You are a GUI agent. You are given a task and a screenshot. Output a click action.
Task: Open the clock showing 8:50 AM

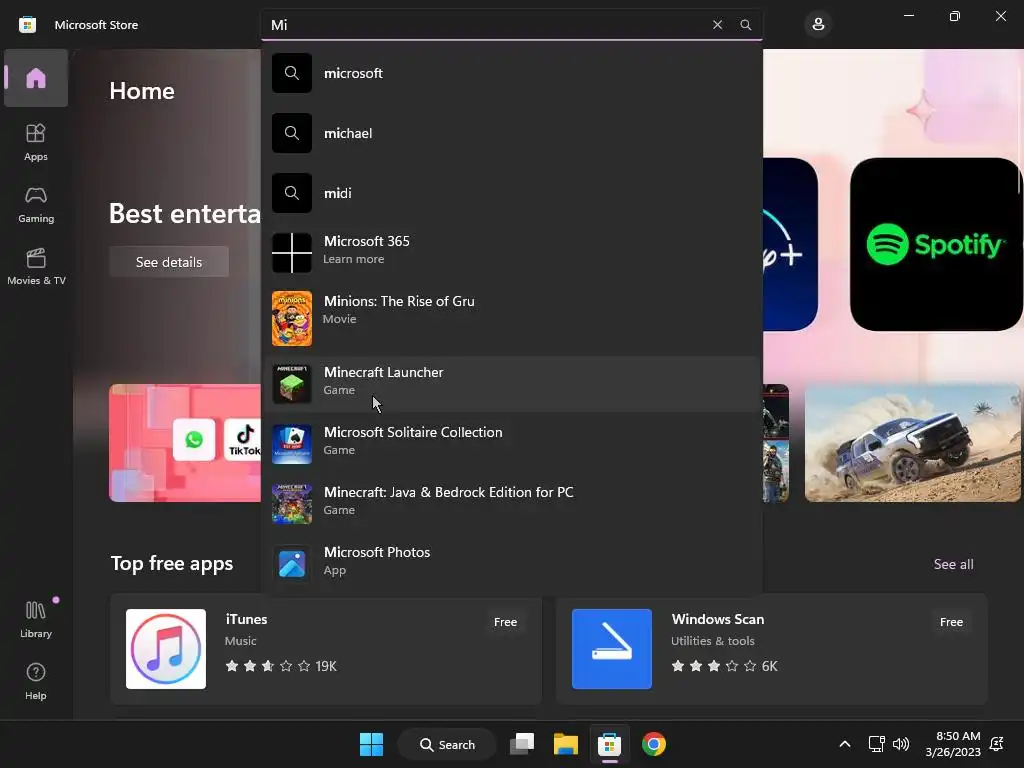pyautogui.click(x=952, y=744)
